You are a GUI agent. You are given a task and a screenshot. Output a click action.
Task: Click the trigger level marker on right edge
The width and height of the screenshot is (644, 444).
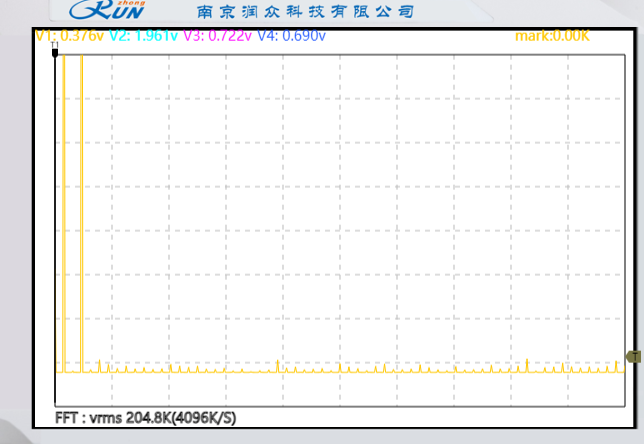pos(632,357)
